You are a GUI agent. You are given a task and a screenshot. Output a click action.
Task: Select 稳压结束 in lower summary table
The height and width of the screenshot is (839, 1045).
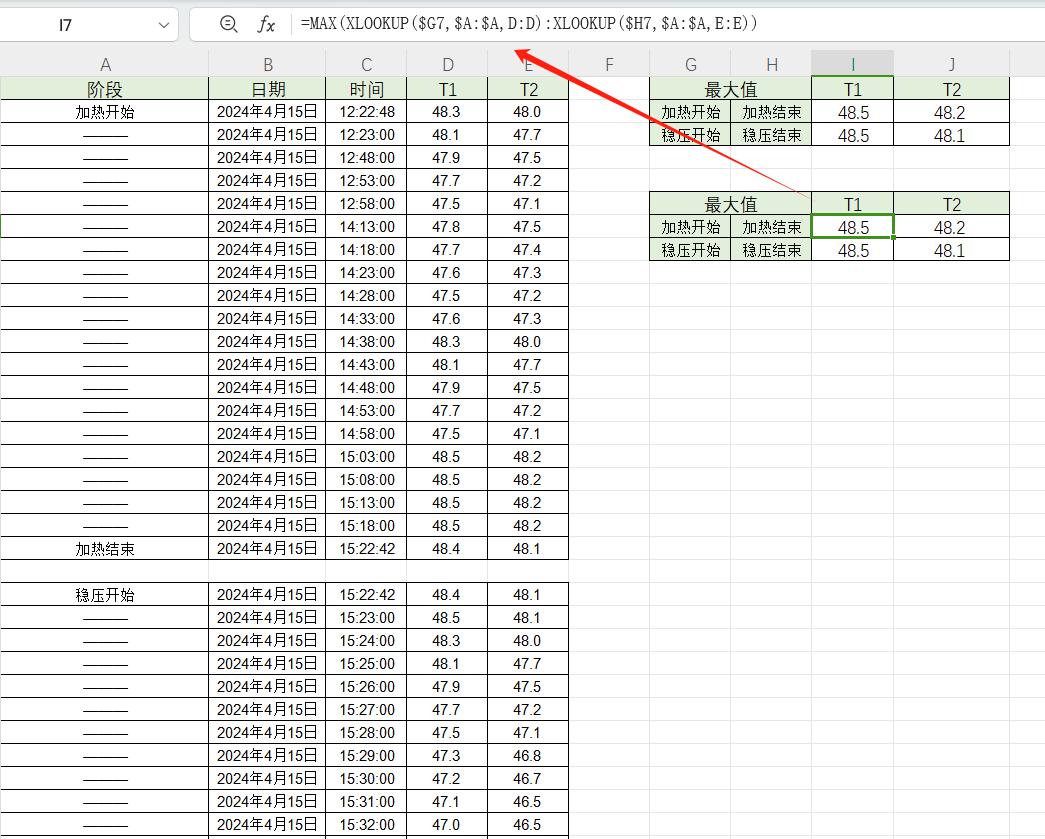[x=772, y=250]
